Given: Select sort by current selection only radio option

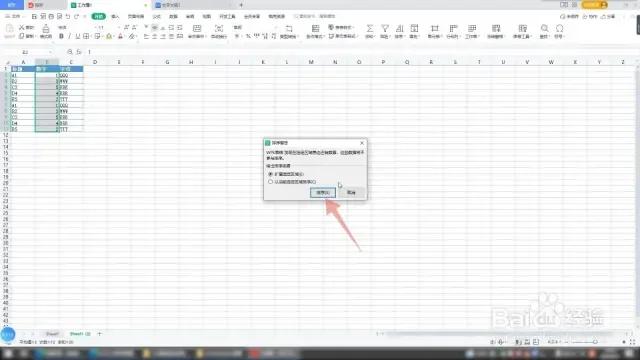Looking at the screenshot, I should click(x=270, y=182).
